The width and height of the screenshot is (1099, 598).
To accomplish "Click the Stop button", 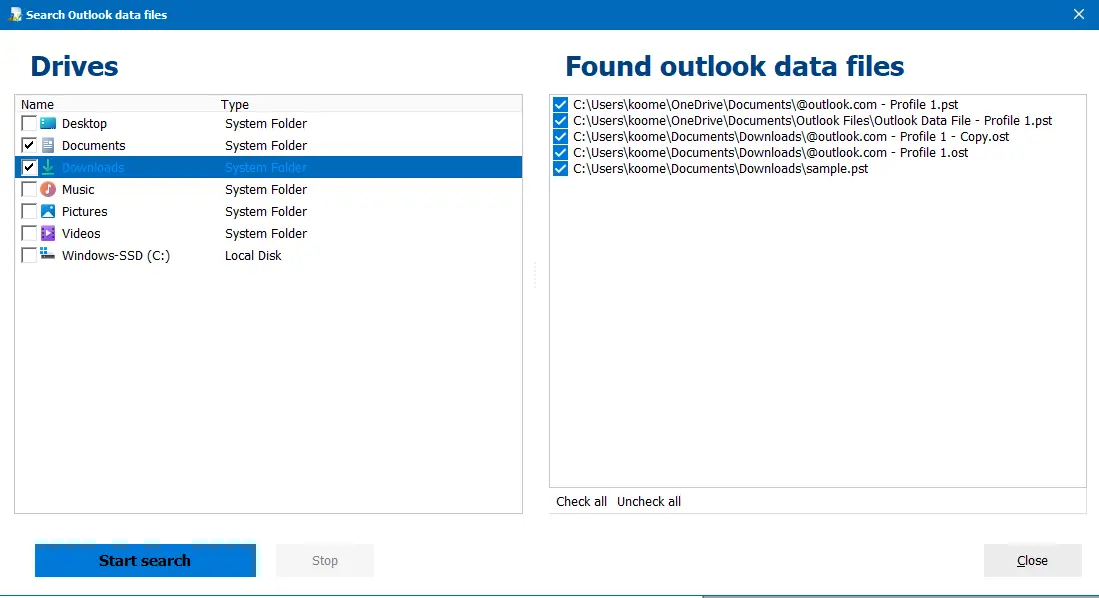I will (x=324, y=560).
